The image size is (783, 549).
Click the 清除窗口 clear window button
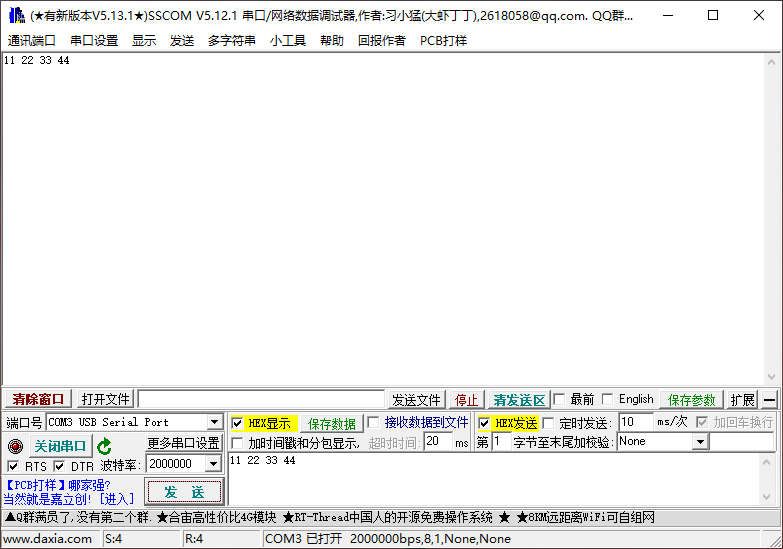[x=38, y=399]
